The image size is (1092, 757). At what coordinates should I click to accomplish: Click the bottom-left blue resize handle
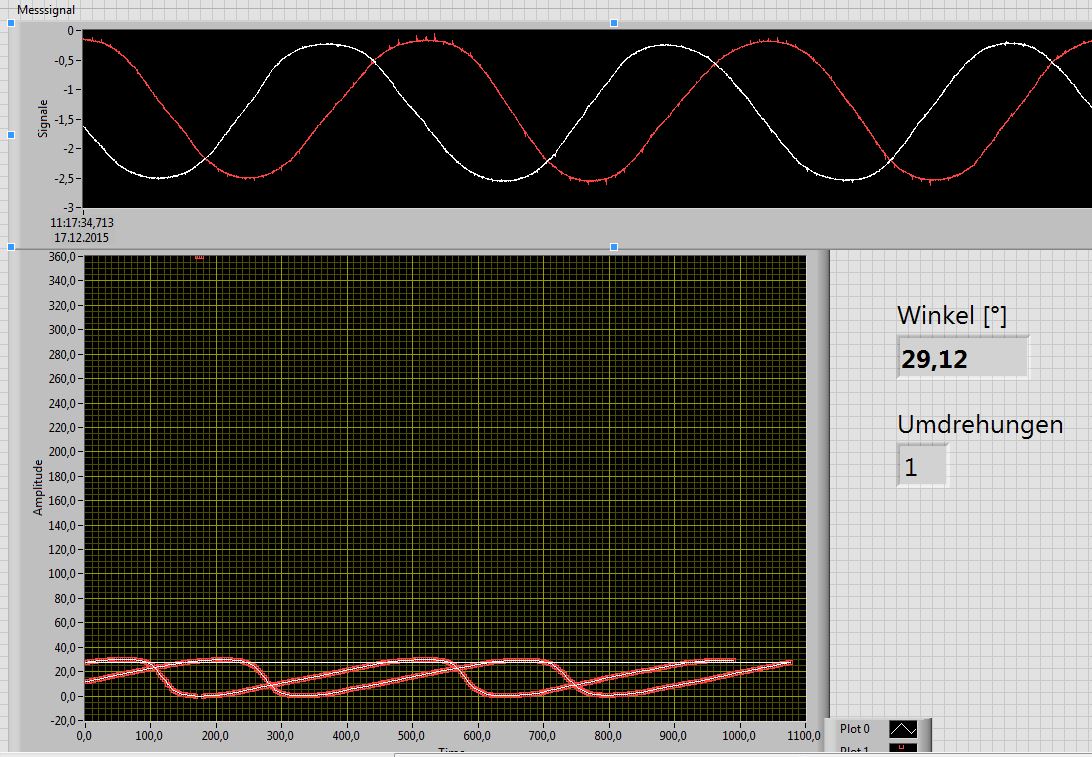[11, 246]
